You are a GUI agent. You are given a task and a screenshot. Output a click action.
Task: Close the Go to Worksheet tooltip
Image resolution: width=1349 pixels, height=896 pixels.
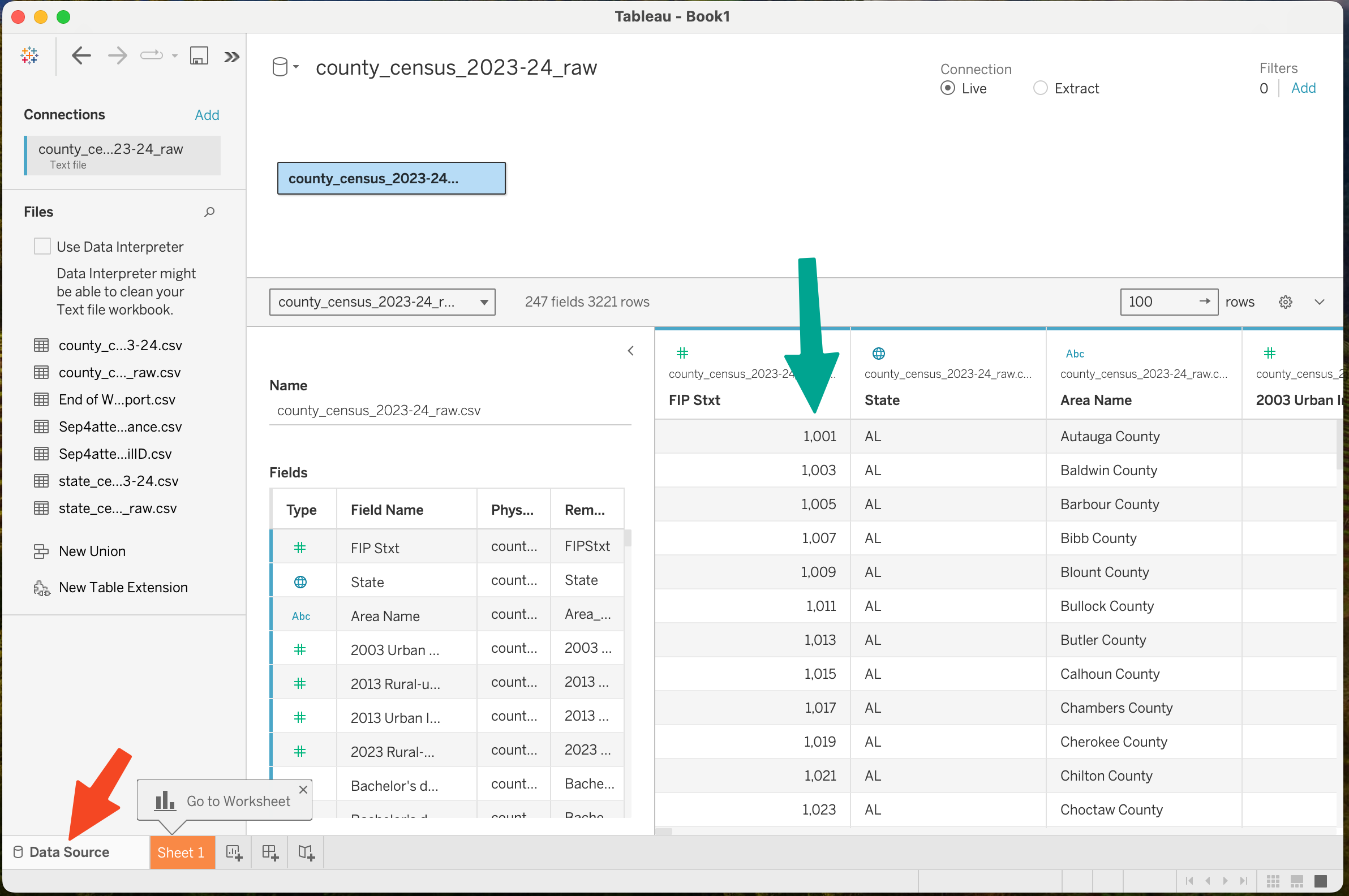303,789
